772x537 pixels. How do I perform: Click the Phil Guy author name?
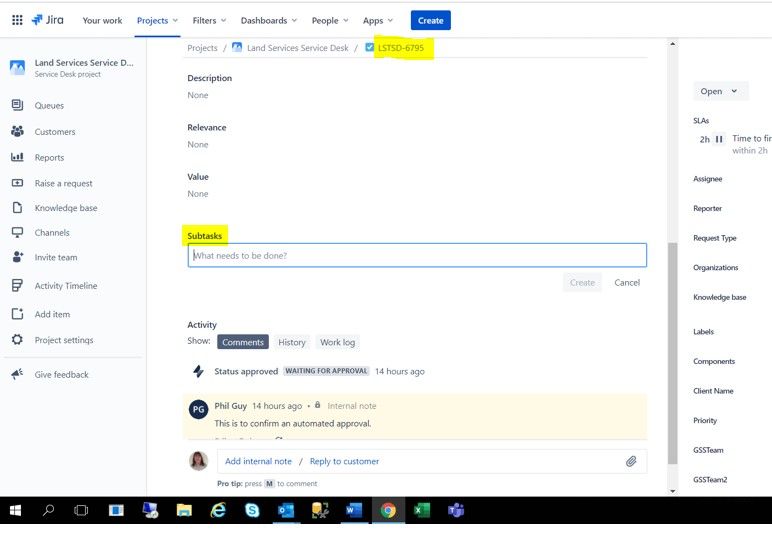tap(230, 406)
